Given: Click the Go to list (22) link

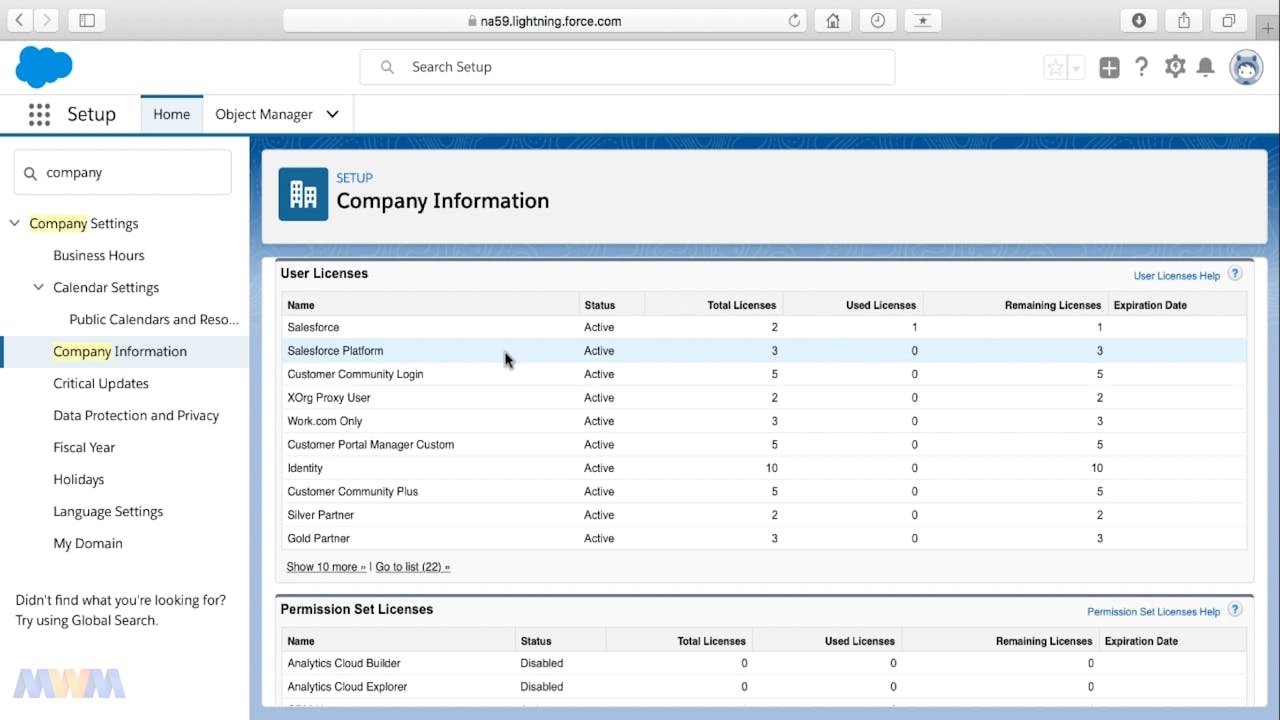Looking at the screenshot, I should (x=412, y=567).
